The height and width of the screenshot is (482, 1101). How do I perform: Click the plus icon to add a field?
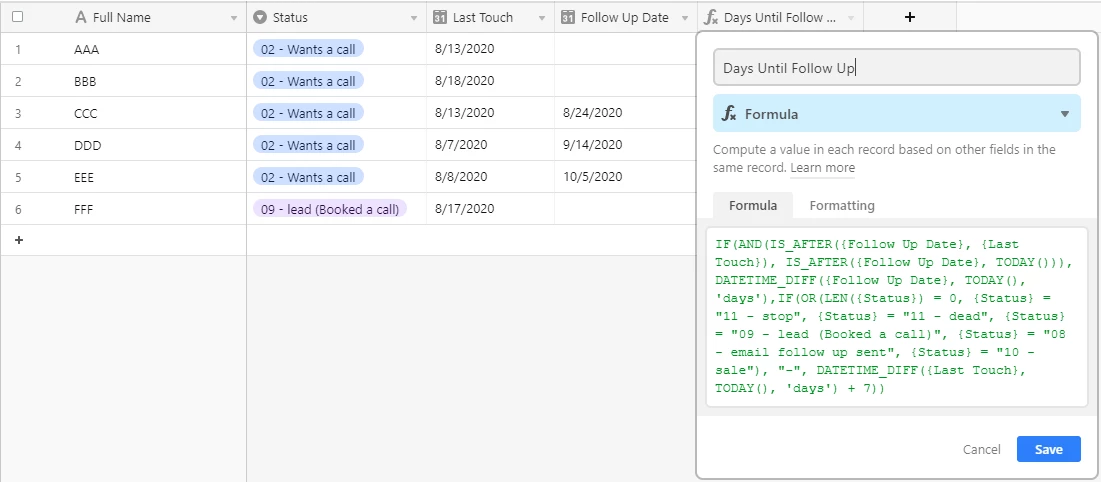[909, 17]
